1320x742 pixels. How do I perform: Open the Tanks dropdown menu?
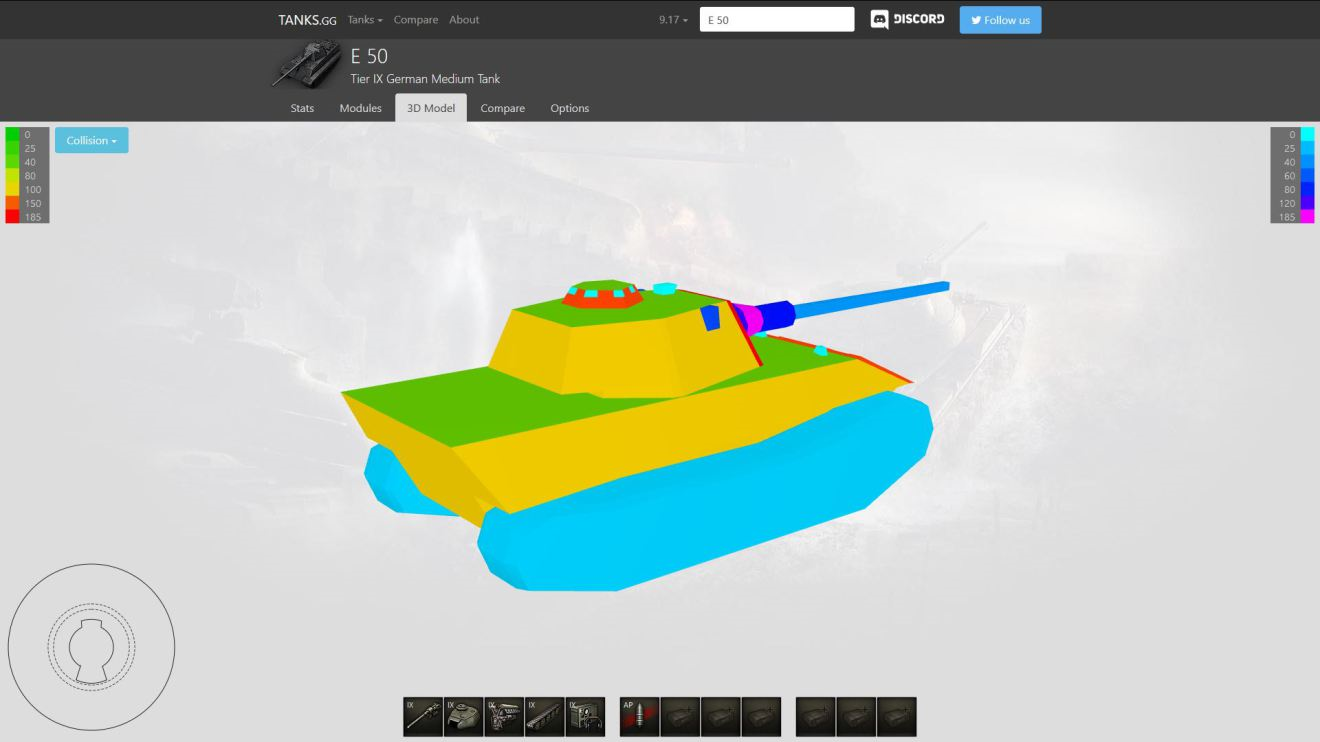click(x=365, y=20)
